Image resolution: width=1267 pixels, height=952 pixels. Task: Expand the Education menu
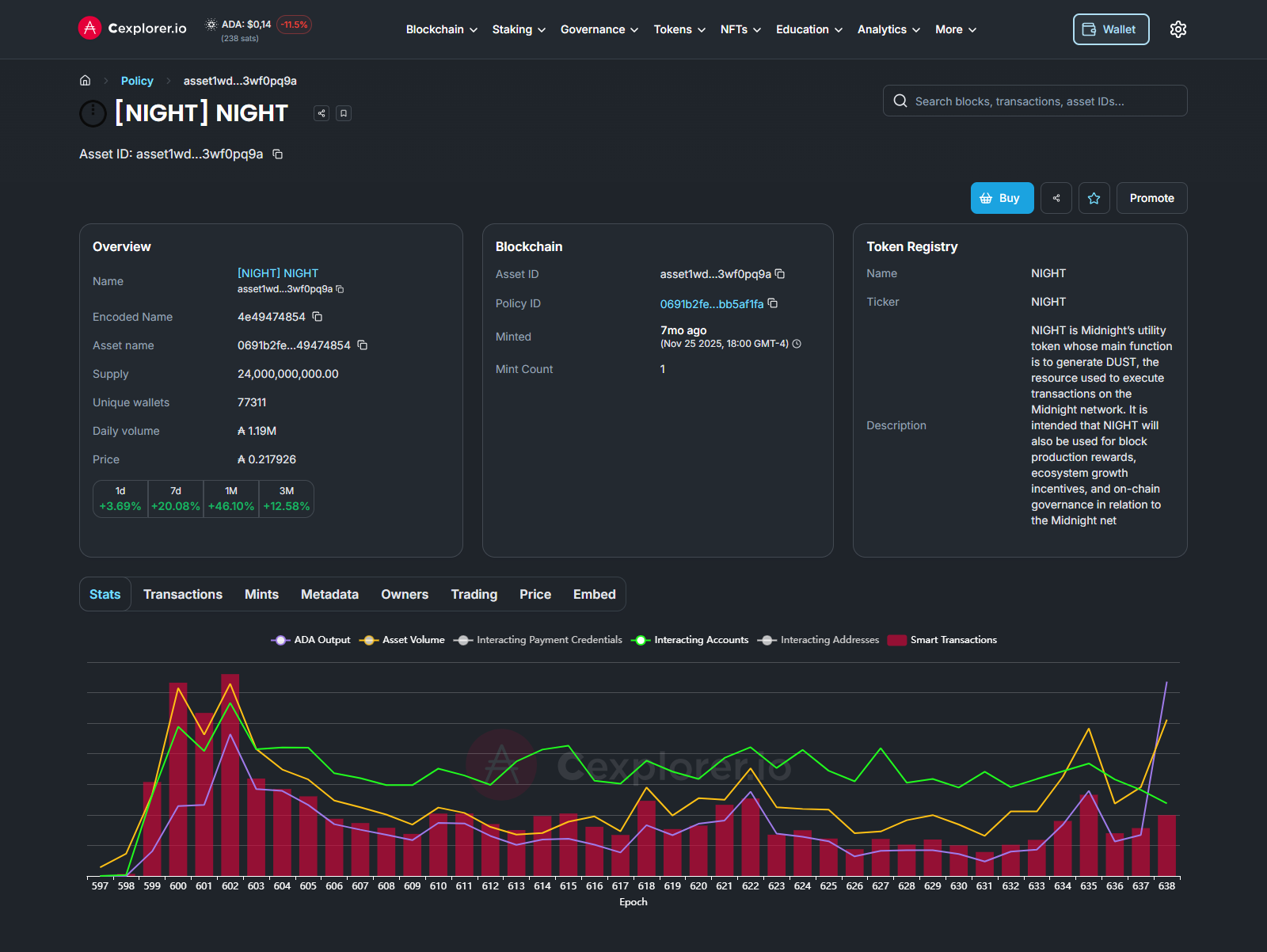pos(809,29)
